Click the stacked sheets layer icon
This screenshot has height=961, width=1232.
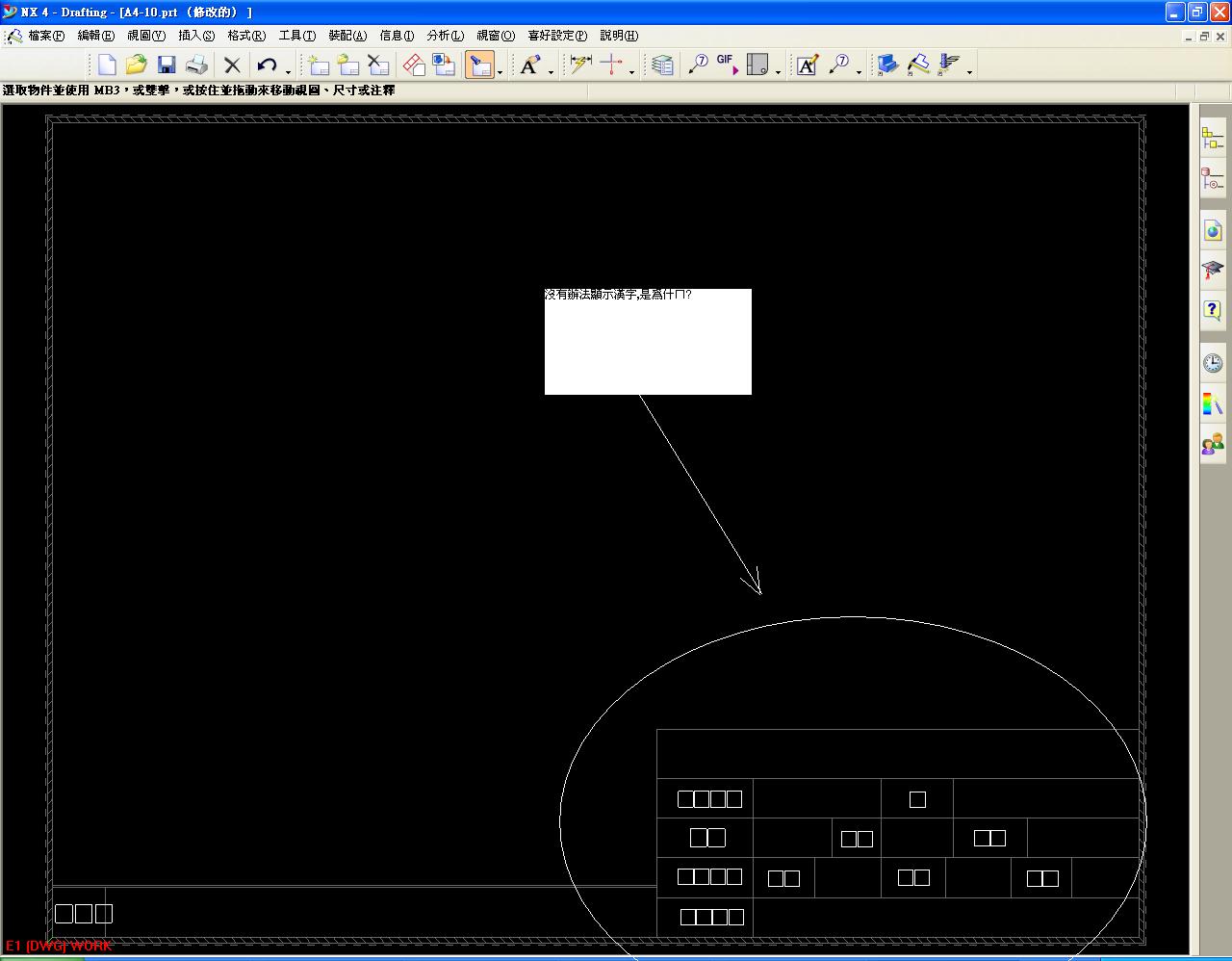662,65
